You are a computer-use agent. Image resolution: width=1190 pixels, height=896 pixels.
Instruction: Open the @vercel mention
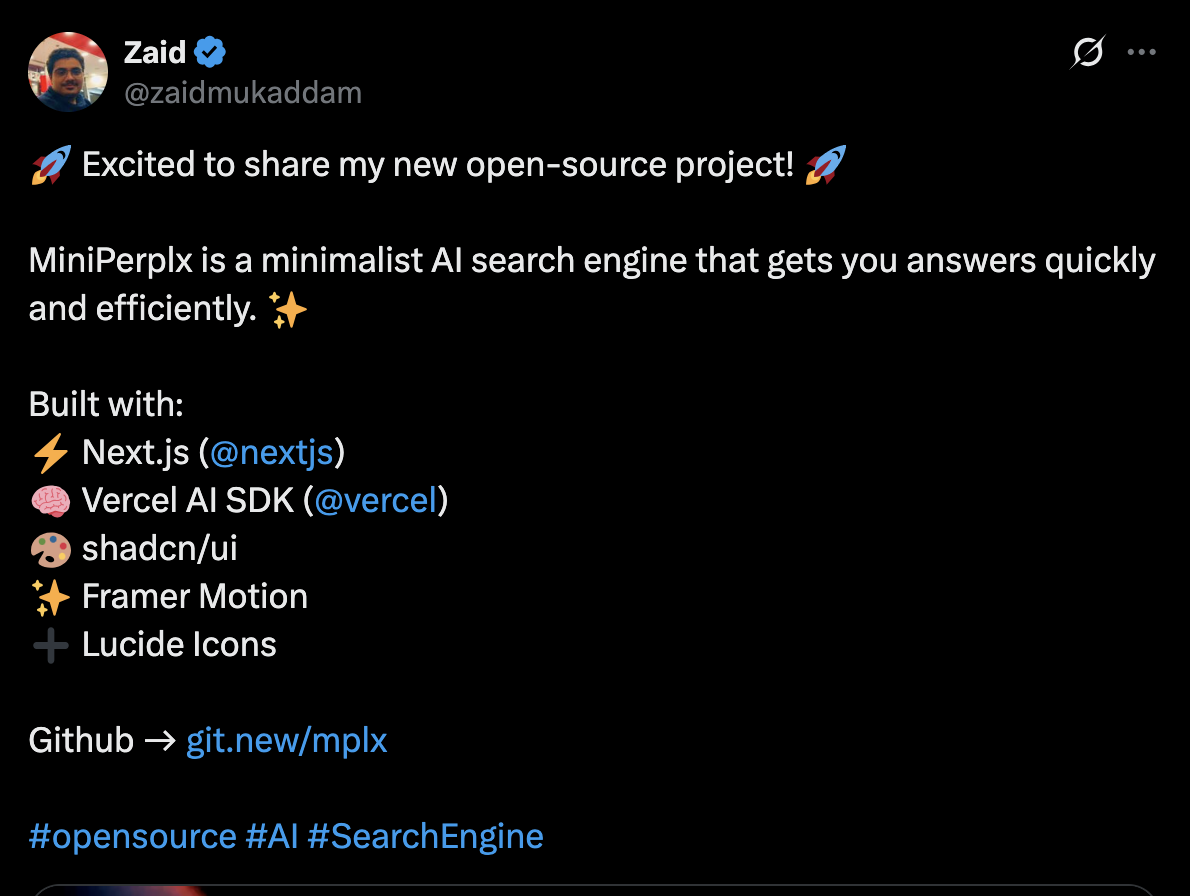click(x=376, y=500)
